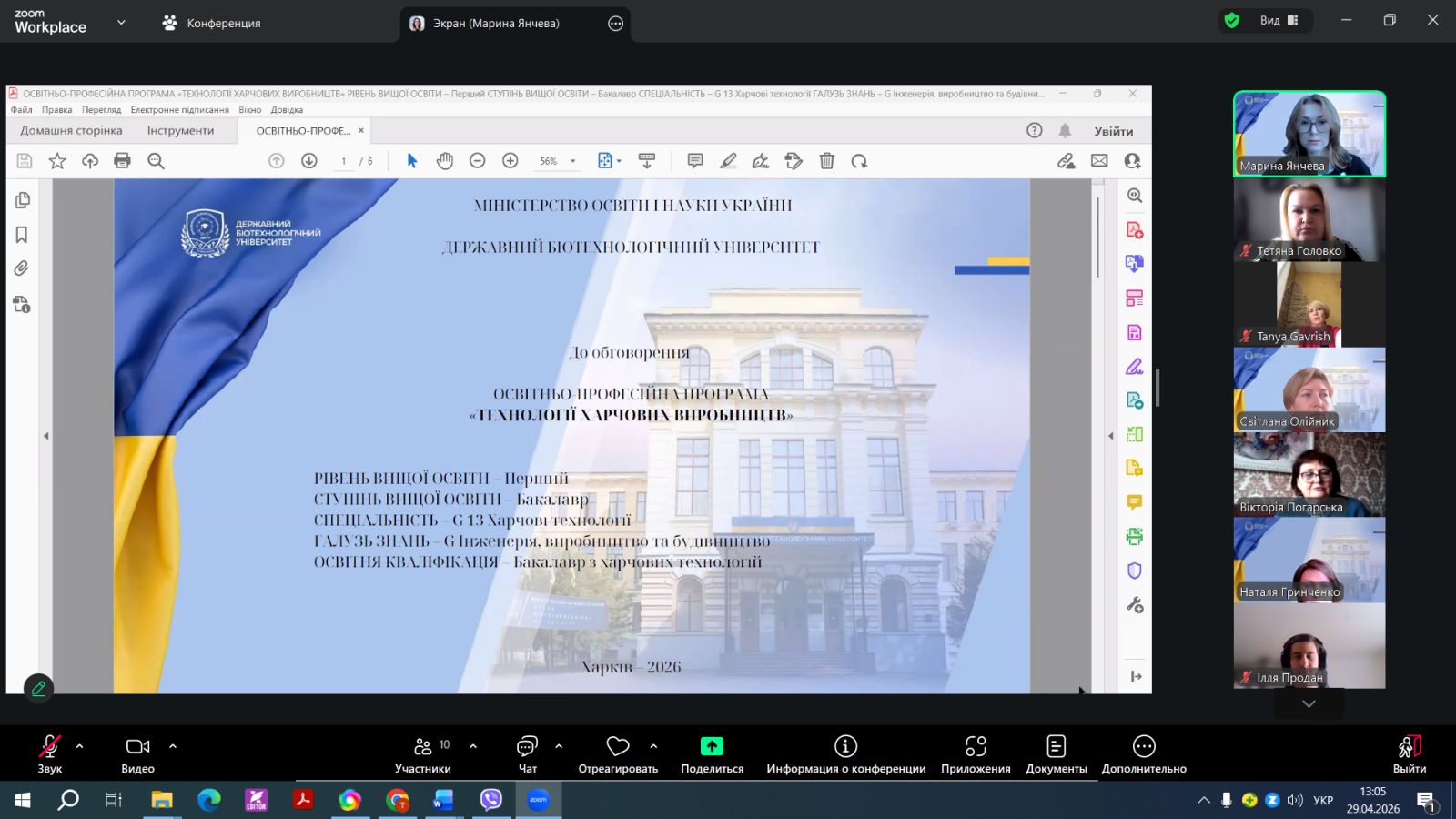
Task: Show more participants with down chevron
Action: [1309, 703]
